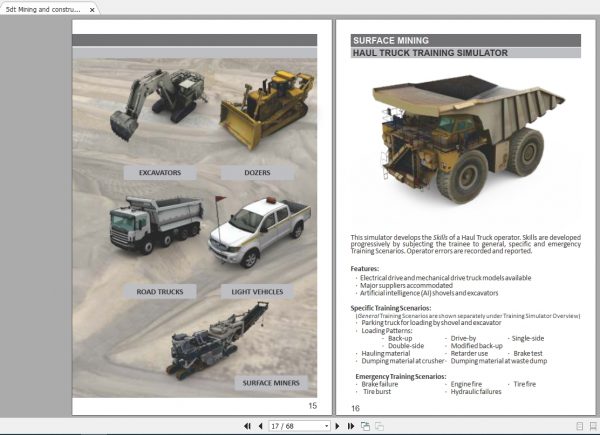Click the LIGHT VEHICLES label
This screenshot has width=600, height=435.
pos(257,292)
